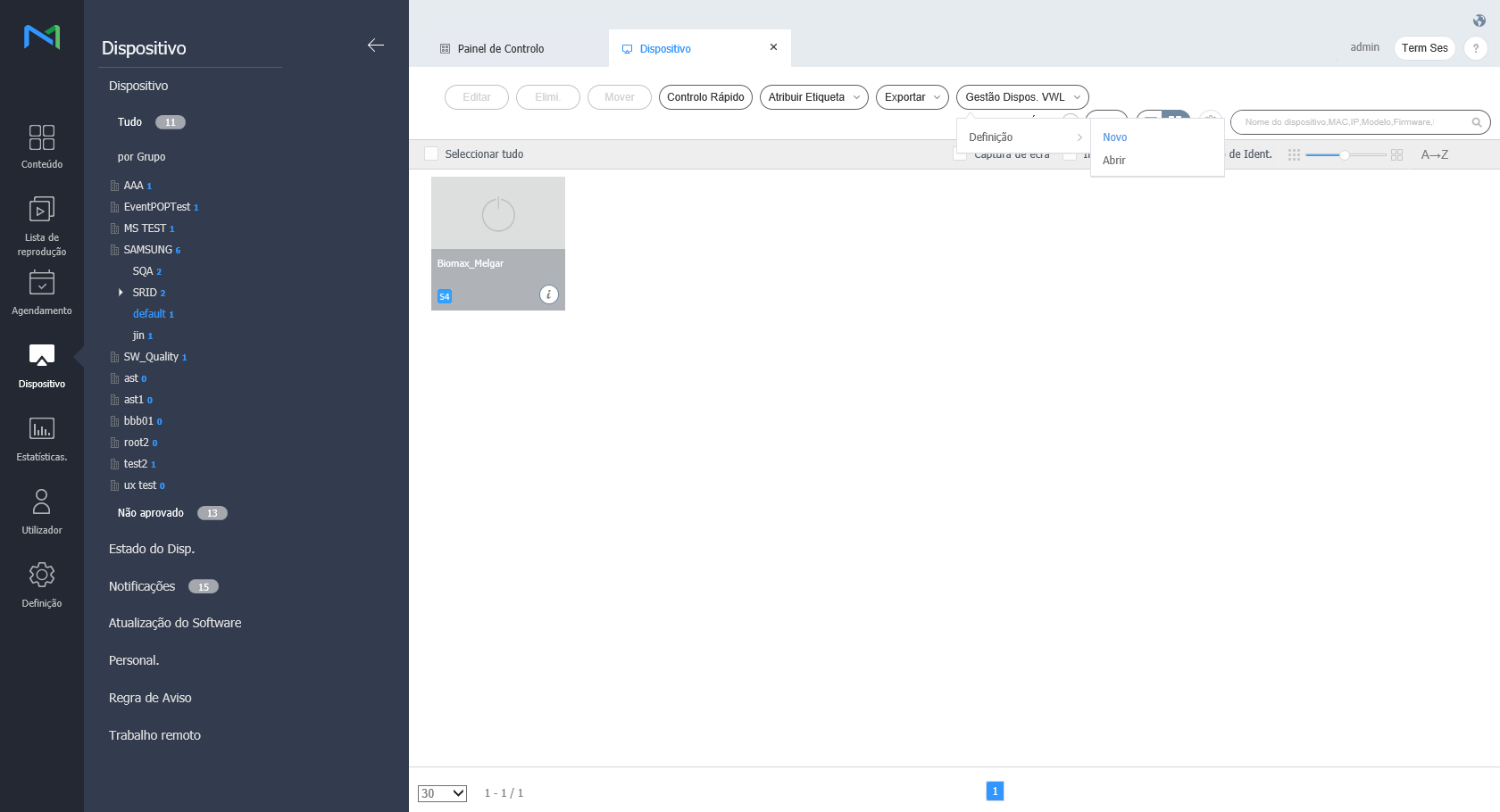This screenshot has height=812, width=1500.
Task: Sort devices with A→Z icon
Action: 1435,154
